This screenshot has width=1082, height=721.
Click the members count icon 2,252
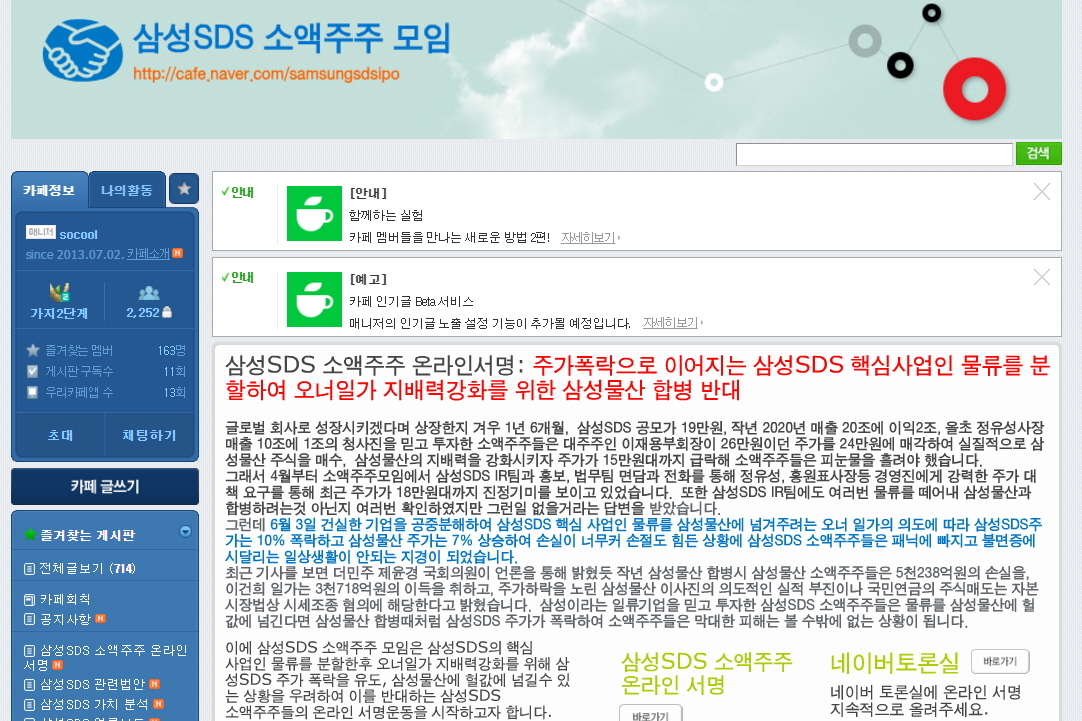tap(149, 293)
